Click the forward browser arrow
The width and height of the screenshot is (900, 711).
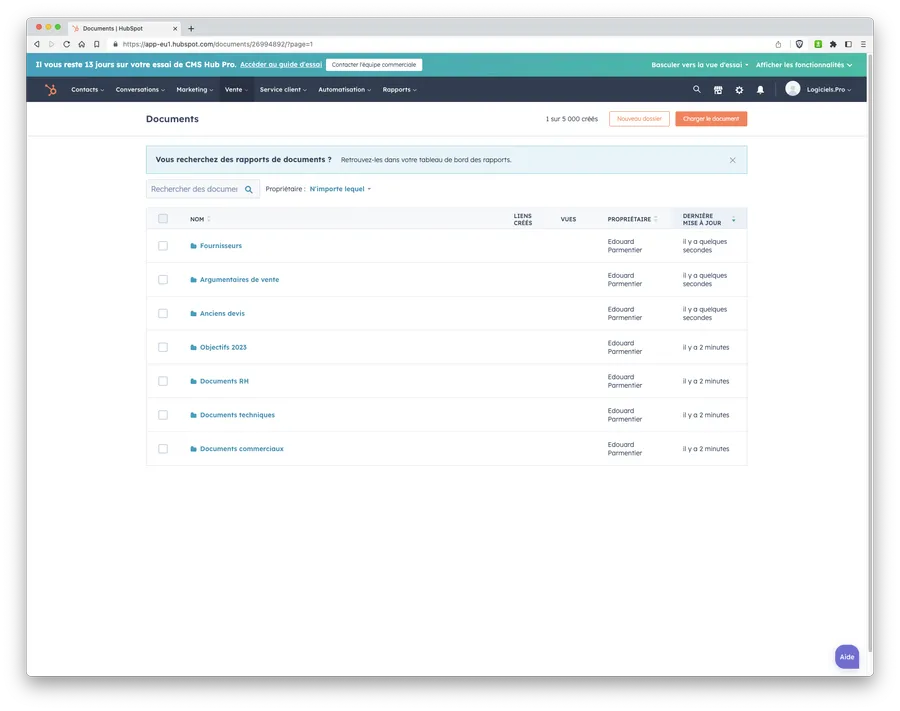click(51, 44)
